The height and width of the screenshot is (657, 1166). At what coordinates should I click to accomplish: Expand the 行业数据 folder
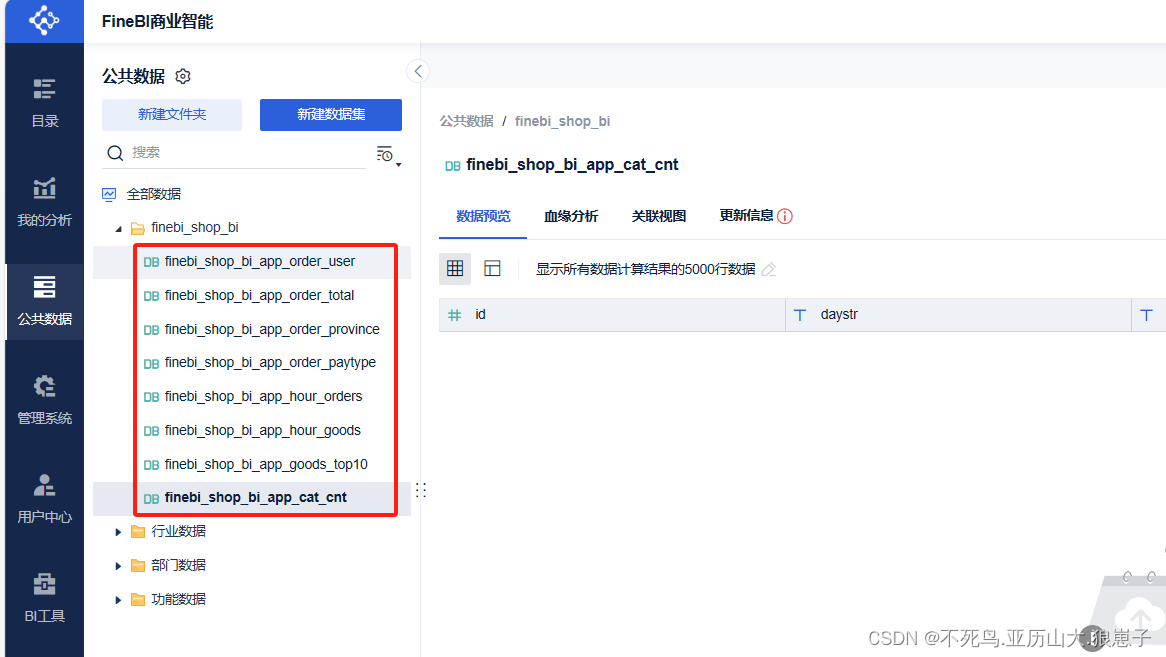click(x=118, y=532)
